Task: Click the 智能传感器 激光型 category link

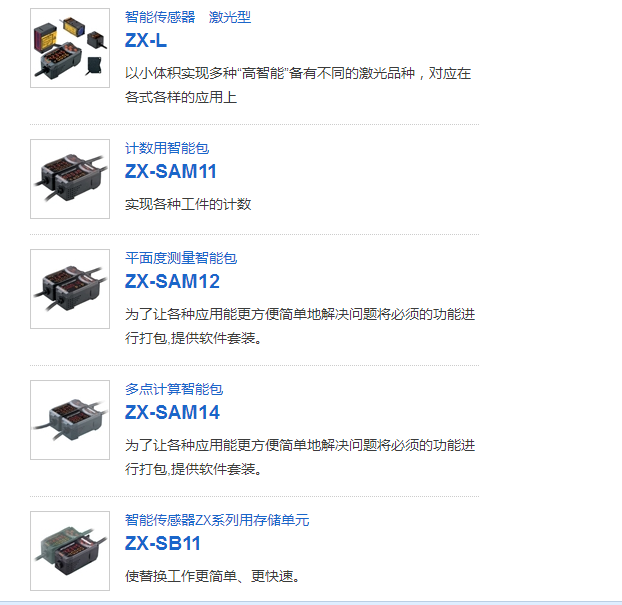Action: (x=188, y=17)
